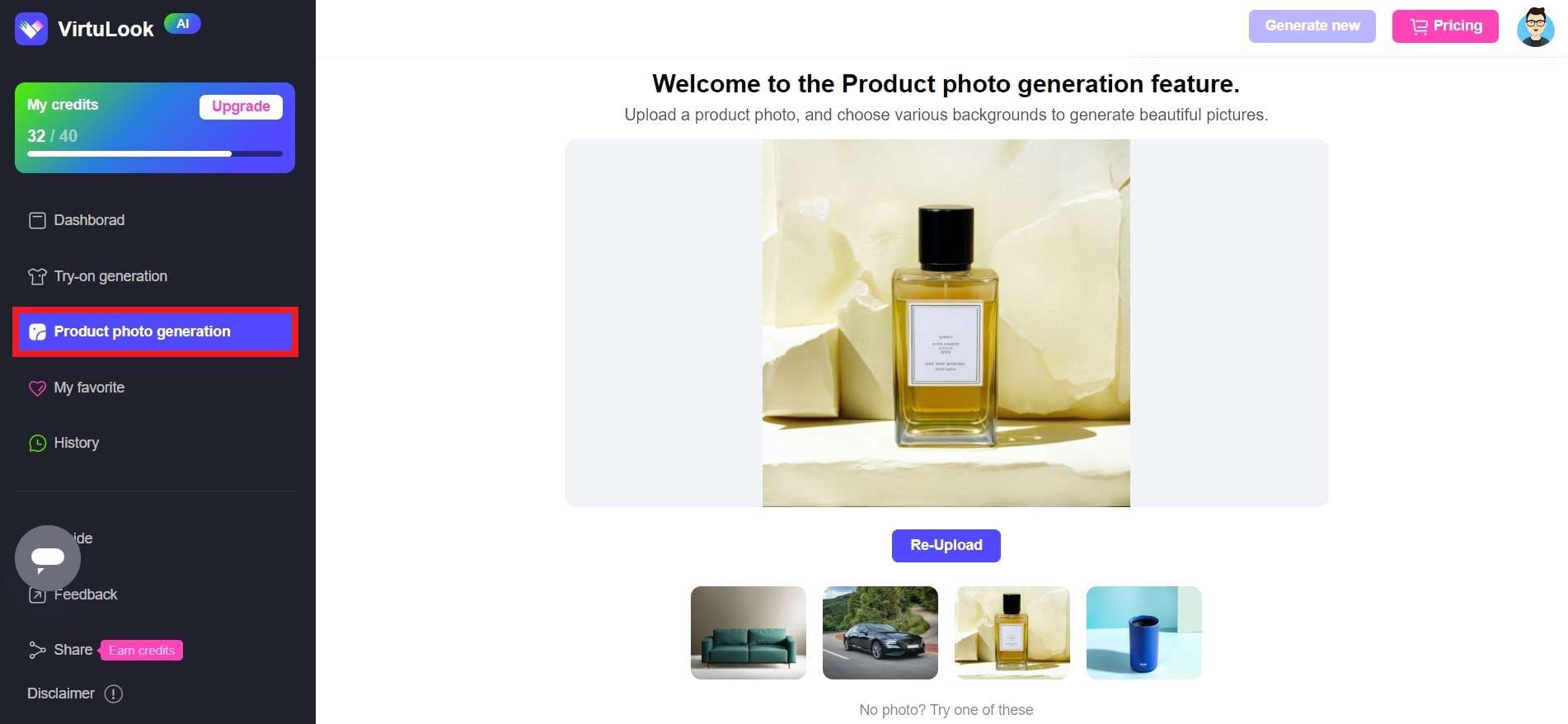Click the Share icon in sidebar
Viewport: 1568px width, 724px height.
click(x=37, y=650)
